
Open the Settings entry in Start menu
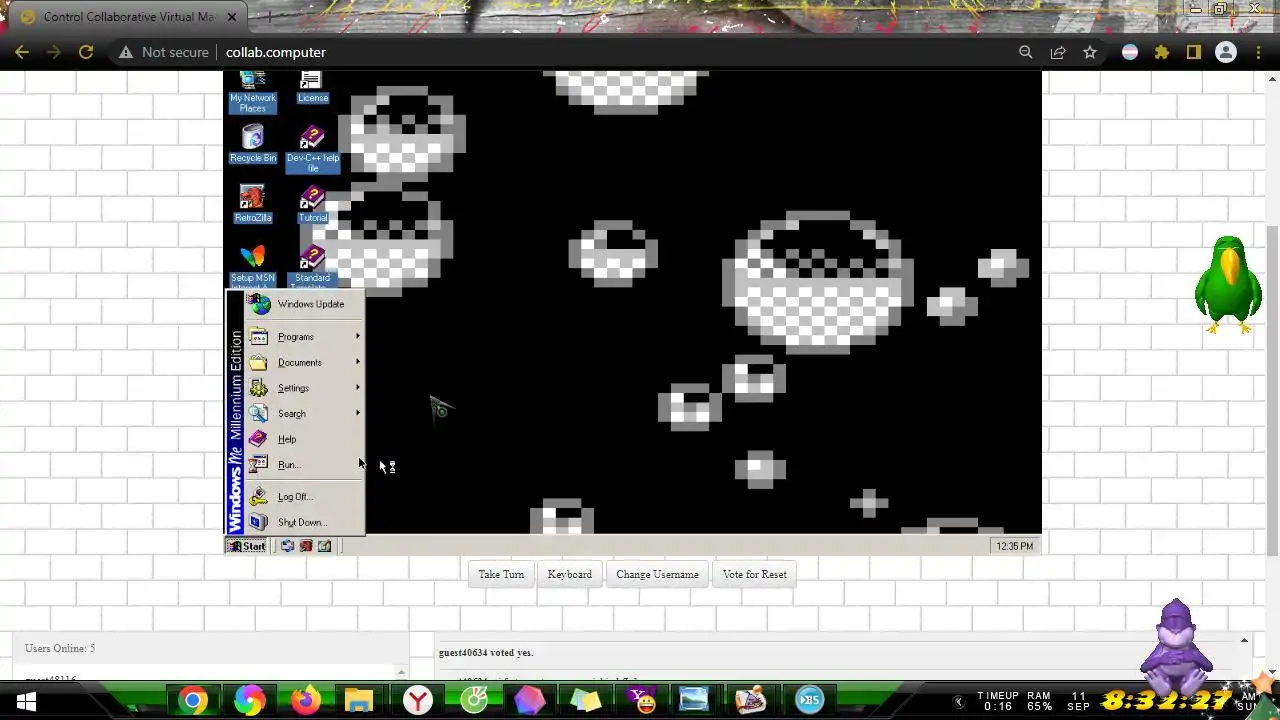pos(304,388)
